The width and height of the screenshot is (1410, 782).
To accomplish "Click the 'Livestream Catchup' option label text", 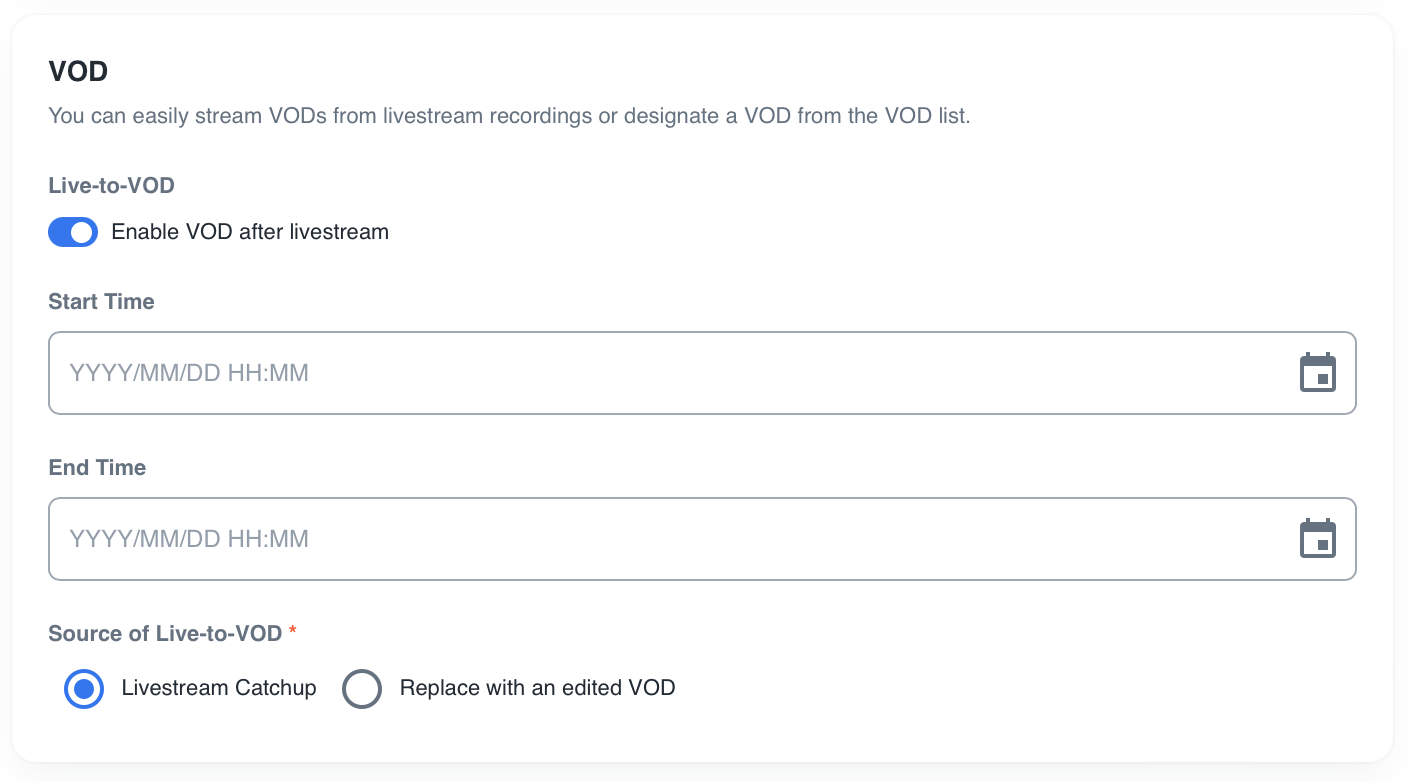I will (x=219, y=688).
